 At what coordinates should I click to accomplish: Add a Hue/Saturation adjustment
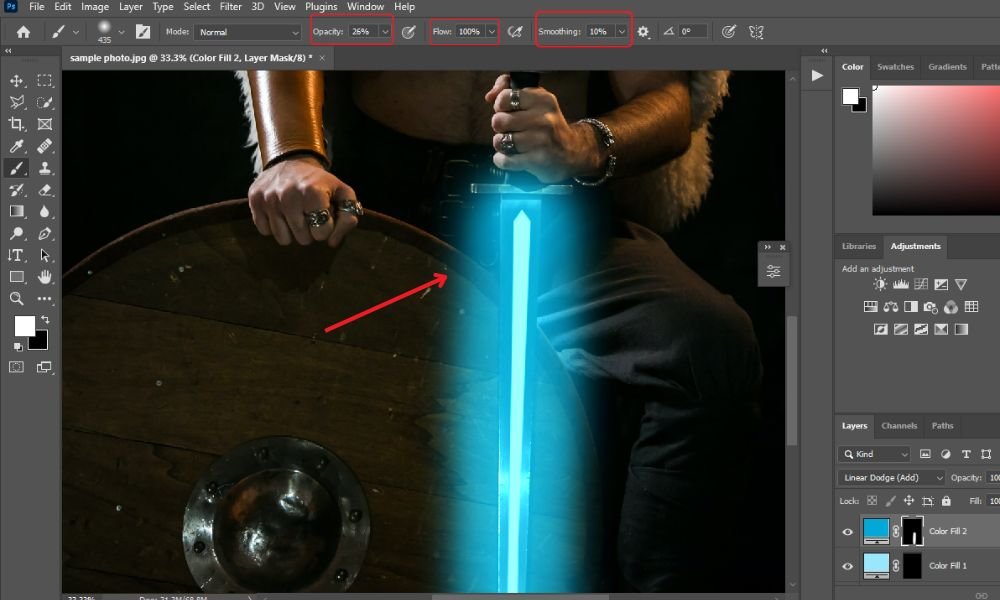pyautogui.click(x=871, y=307)
